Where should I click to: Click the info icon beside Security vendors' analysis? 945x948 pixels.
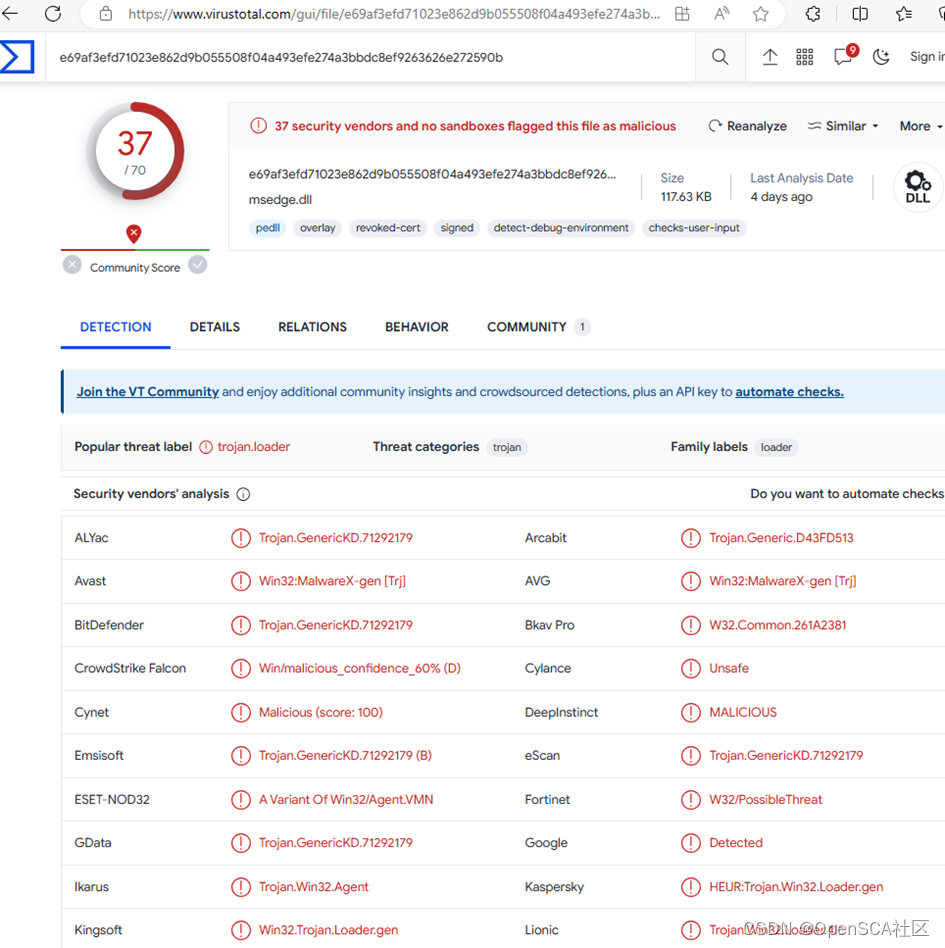click(243, 495)
